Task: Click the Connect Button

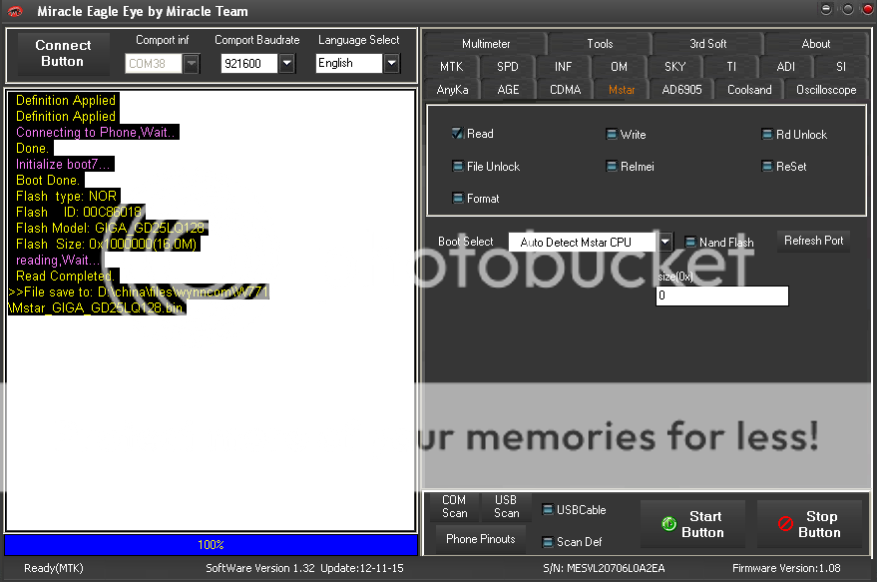Action: tap(63, 54)
